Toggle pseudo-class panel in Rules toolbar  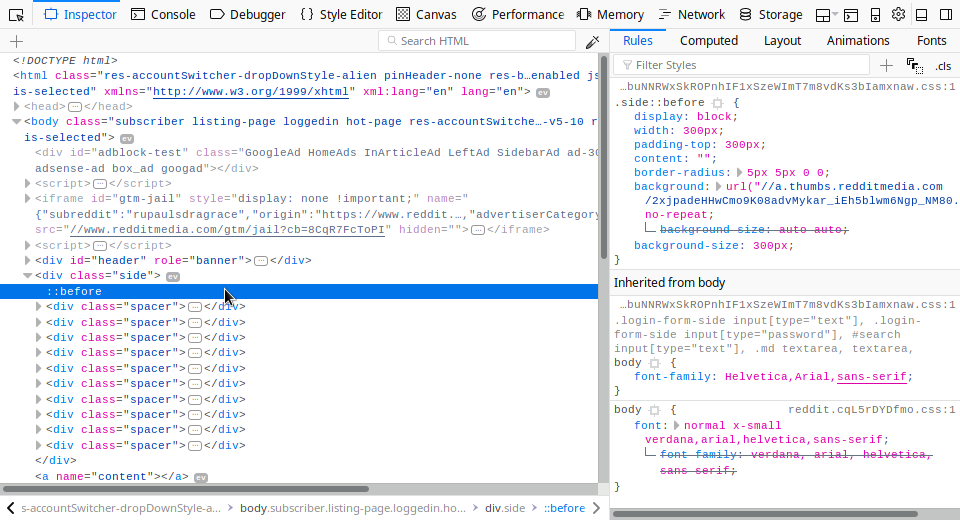pos(914,65)
